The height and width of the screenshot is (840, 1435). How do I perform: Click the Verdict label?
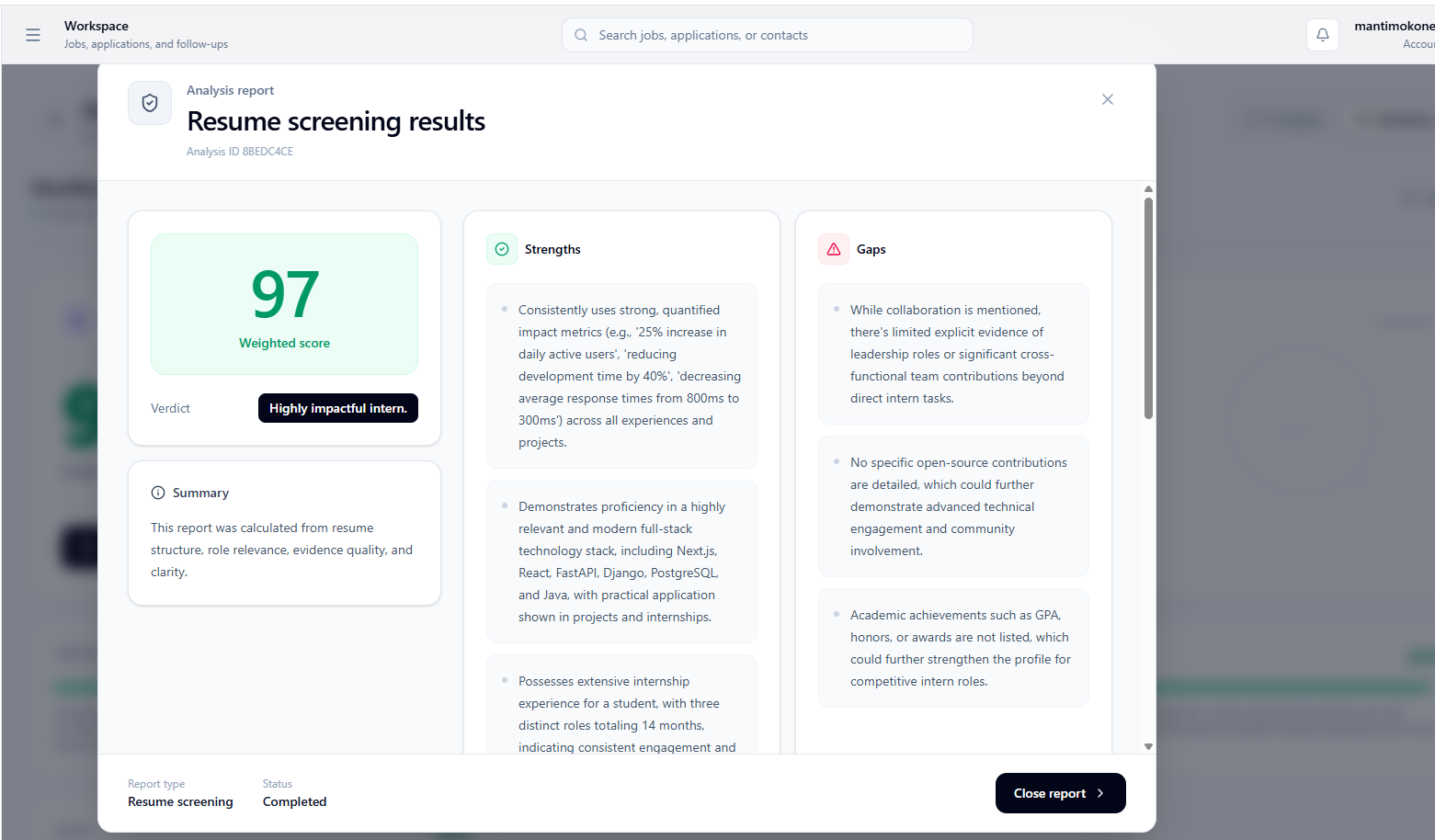(170, 408)
